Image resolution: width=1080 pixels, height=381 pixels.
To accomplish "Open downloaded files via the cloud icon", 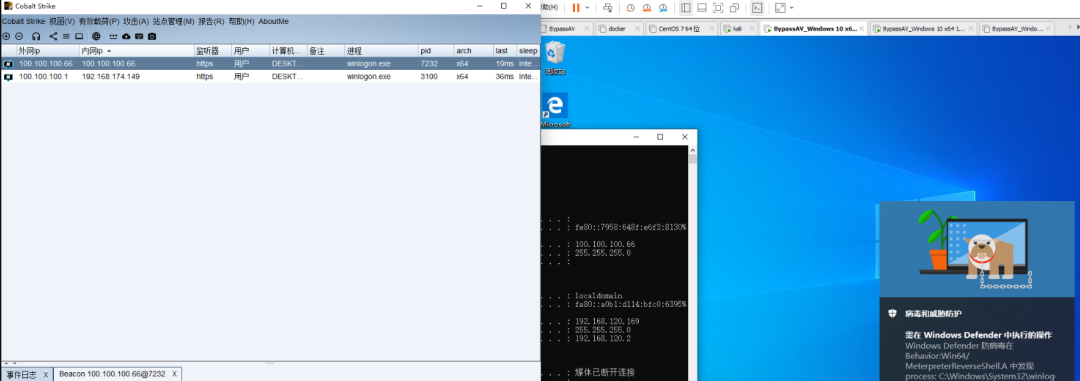I will 126,36.
